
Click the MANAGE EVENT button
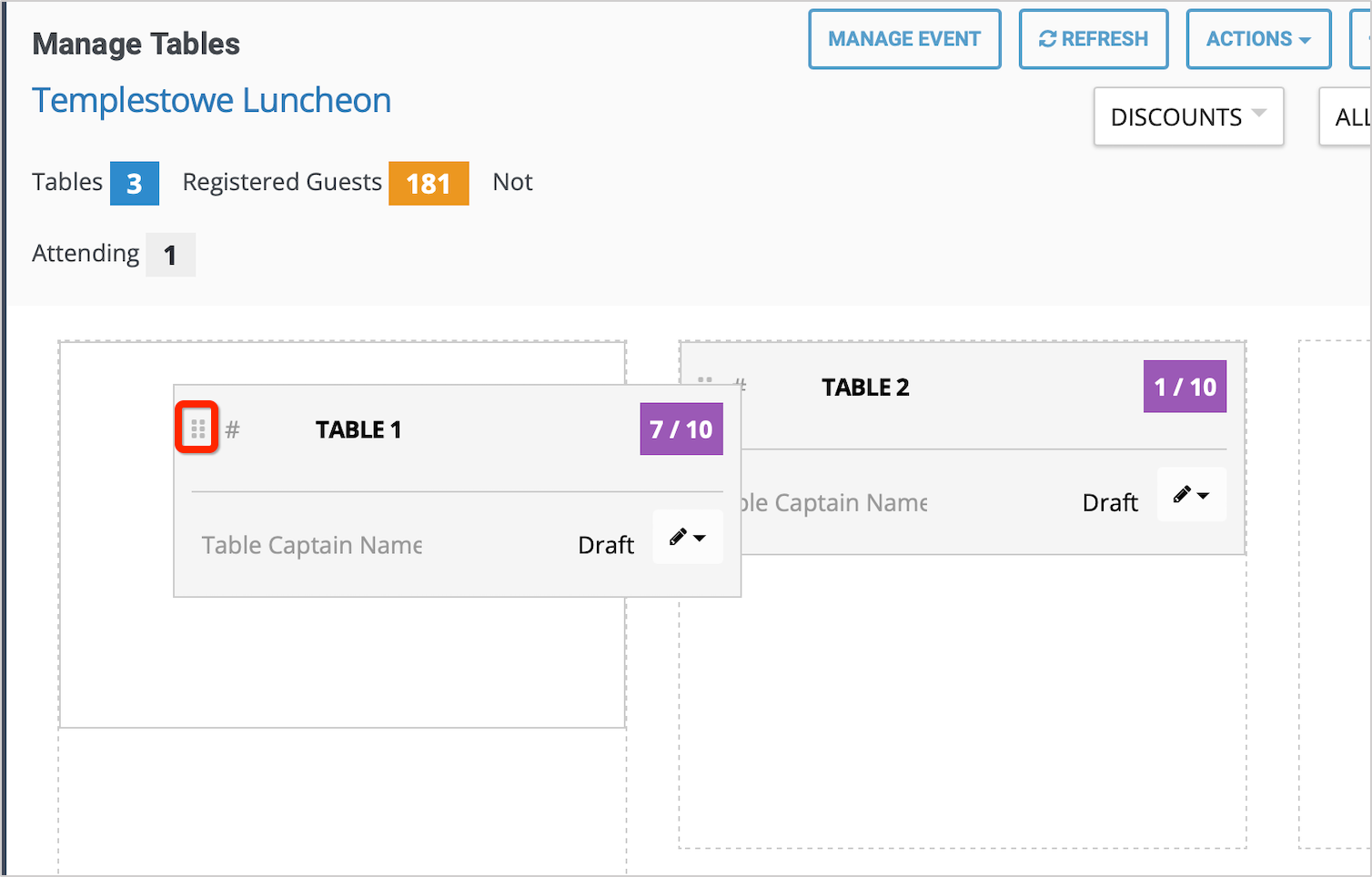point(904,38)
